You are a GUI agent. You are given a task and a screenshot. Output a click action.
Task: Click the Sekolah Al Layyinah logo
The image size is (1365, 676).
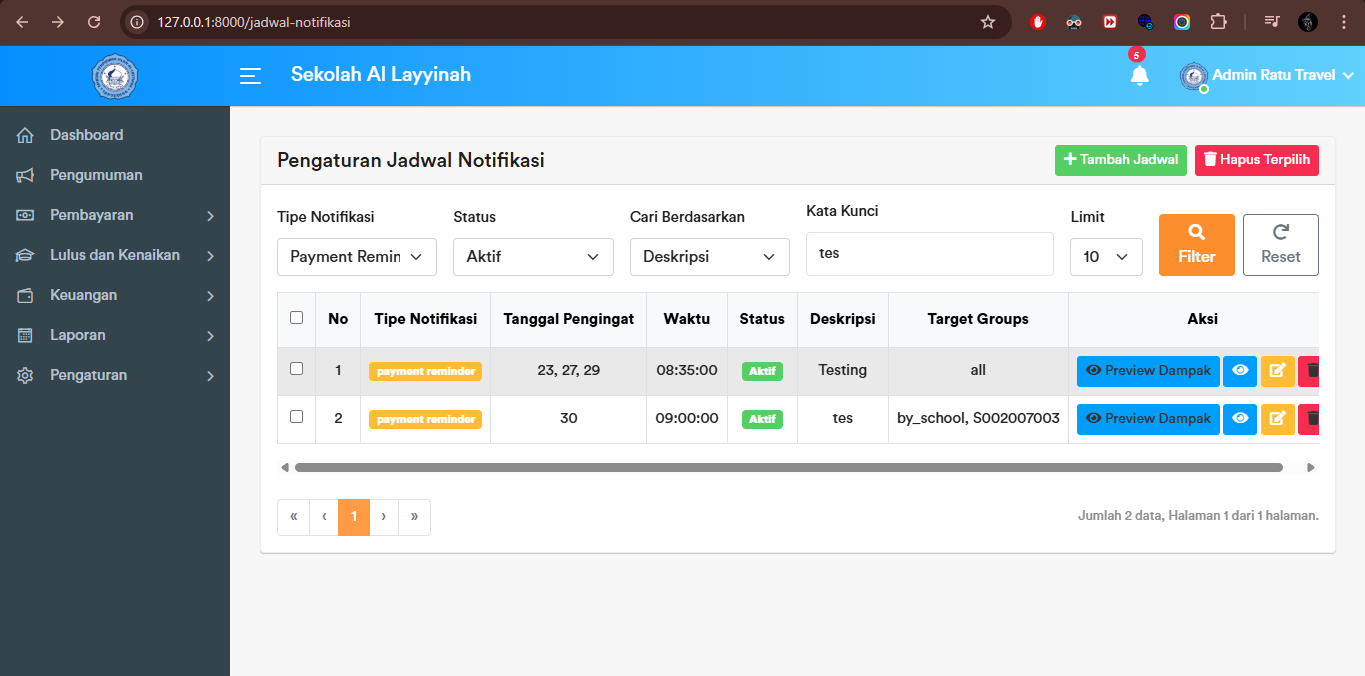point(114,75)
